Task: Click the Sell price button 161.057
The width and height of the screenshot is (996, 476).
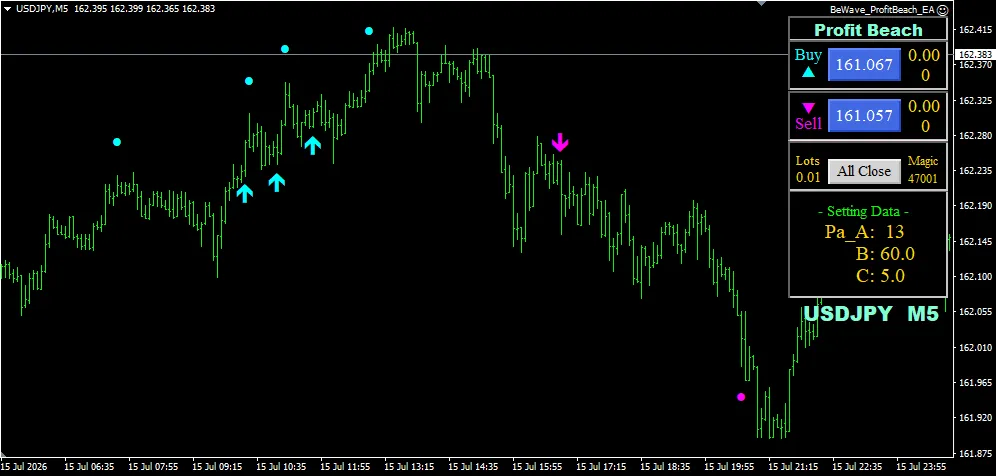Action: (865, 115)
